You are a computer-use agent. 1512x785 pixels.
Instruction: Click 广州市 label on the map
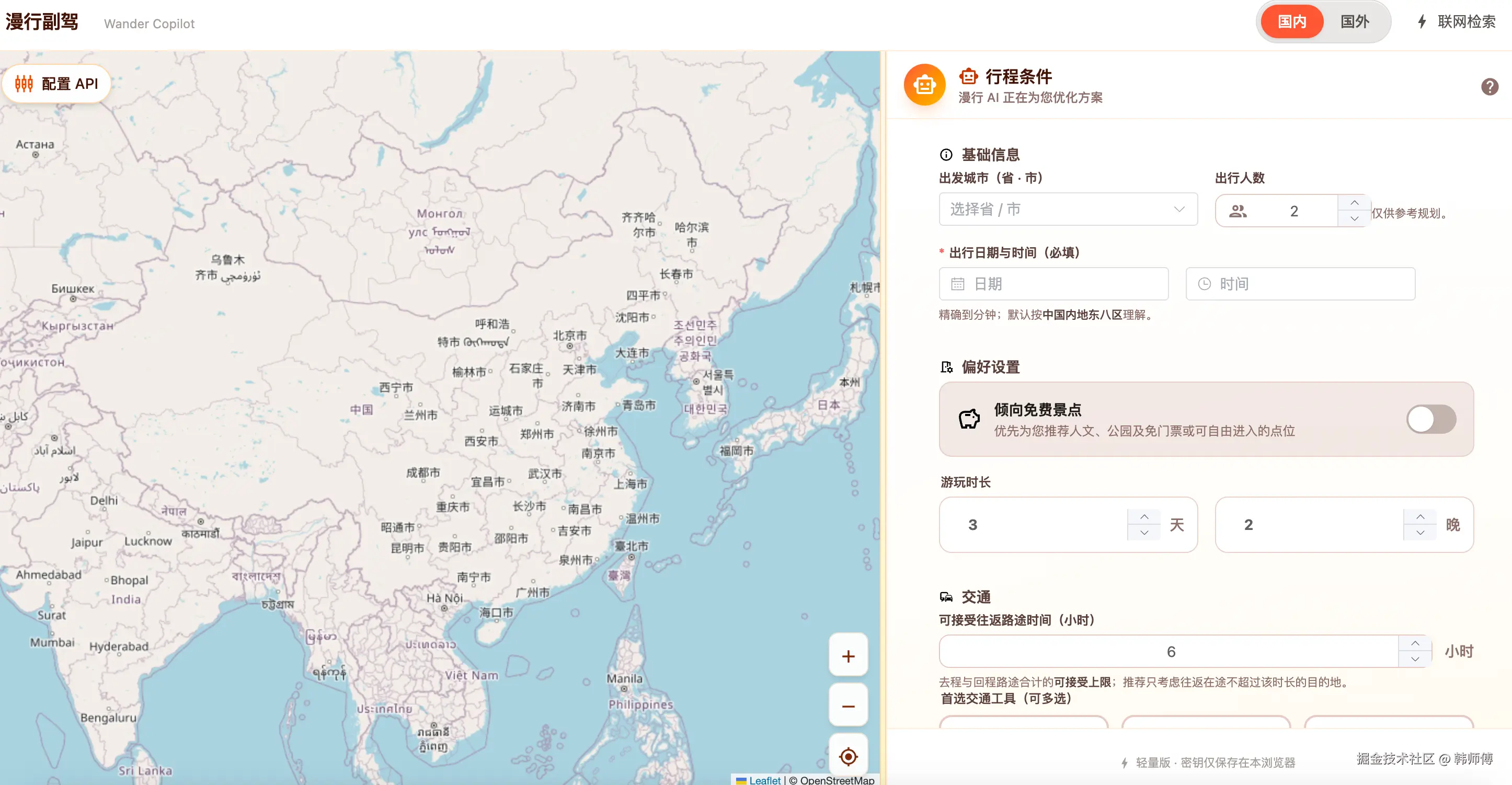click(x=532, y=593)
